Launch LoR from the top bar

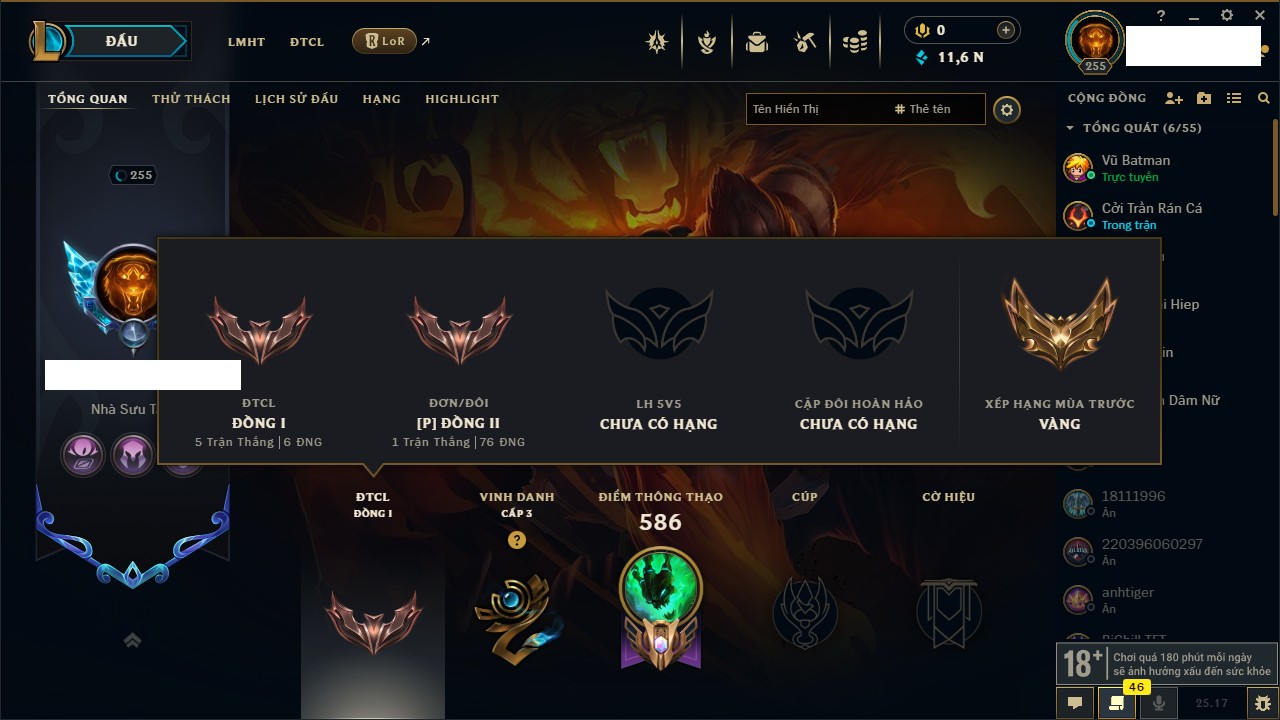click(384, 41)
